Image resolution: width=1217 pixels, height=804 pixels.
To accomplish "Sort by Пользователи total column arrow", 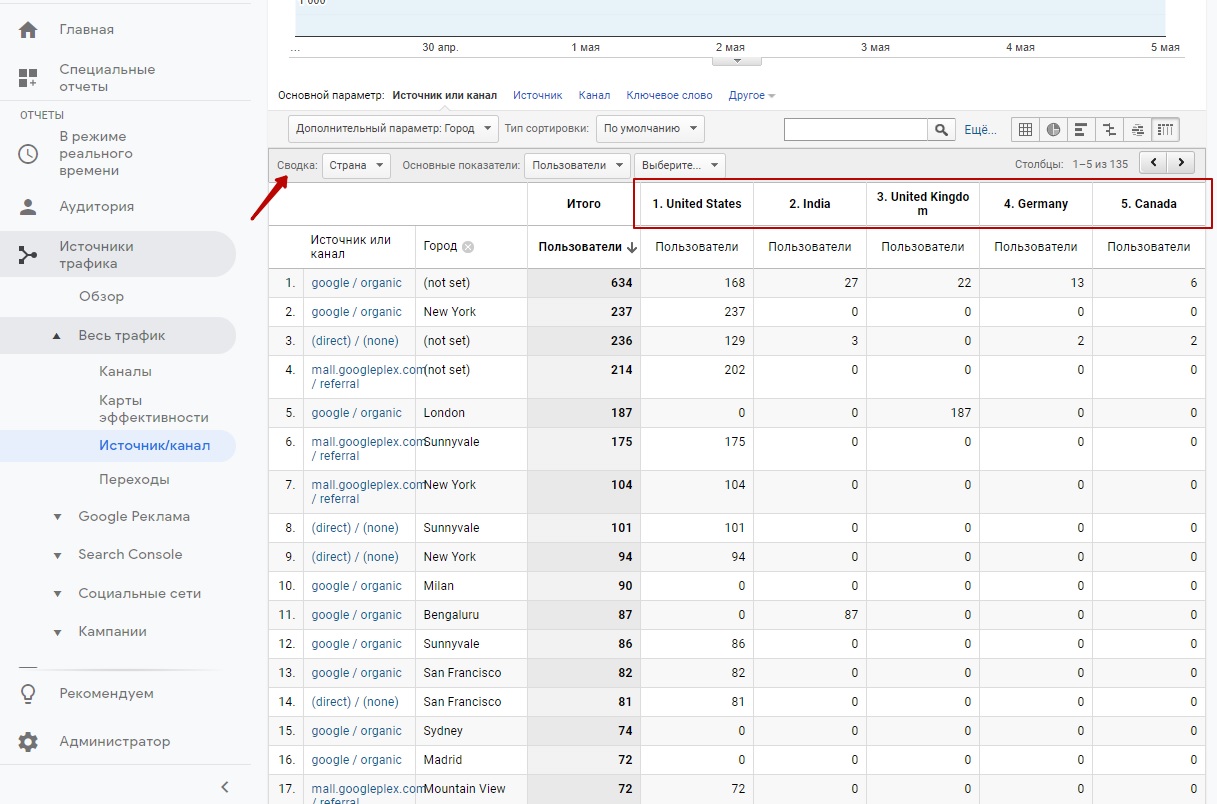I will 632,247.
